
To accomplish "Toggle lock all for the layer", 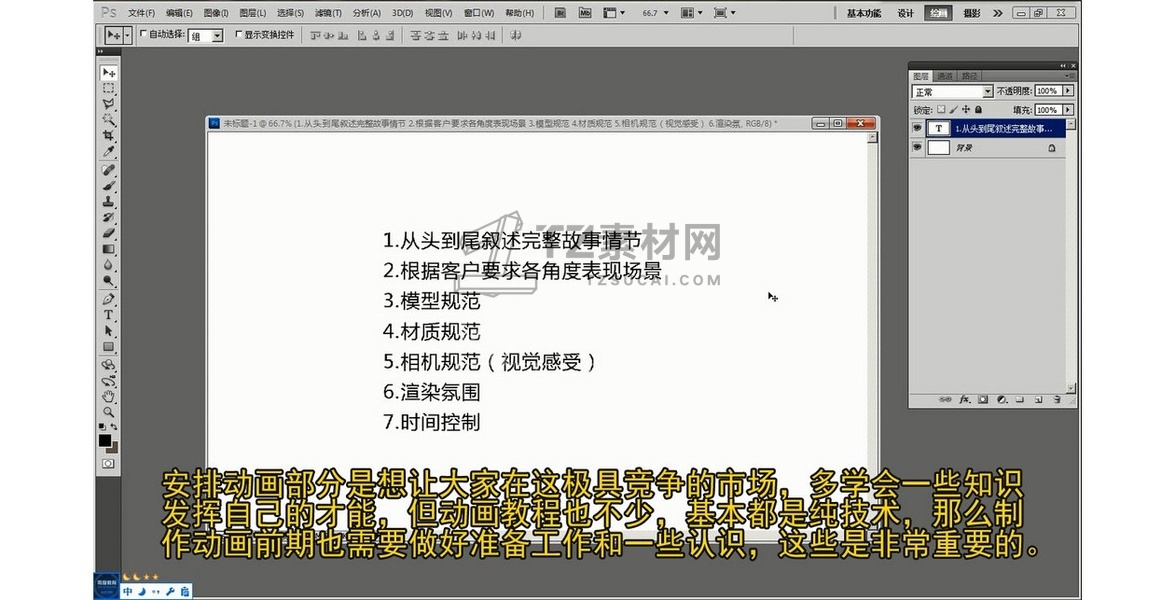I will click(x=978, y=109).
